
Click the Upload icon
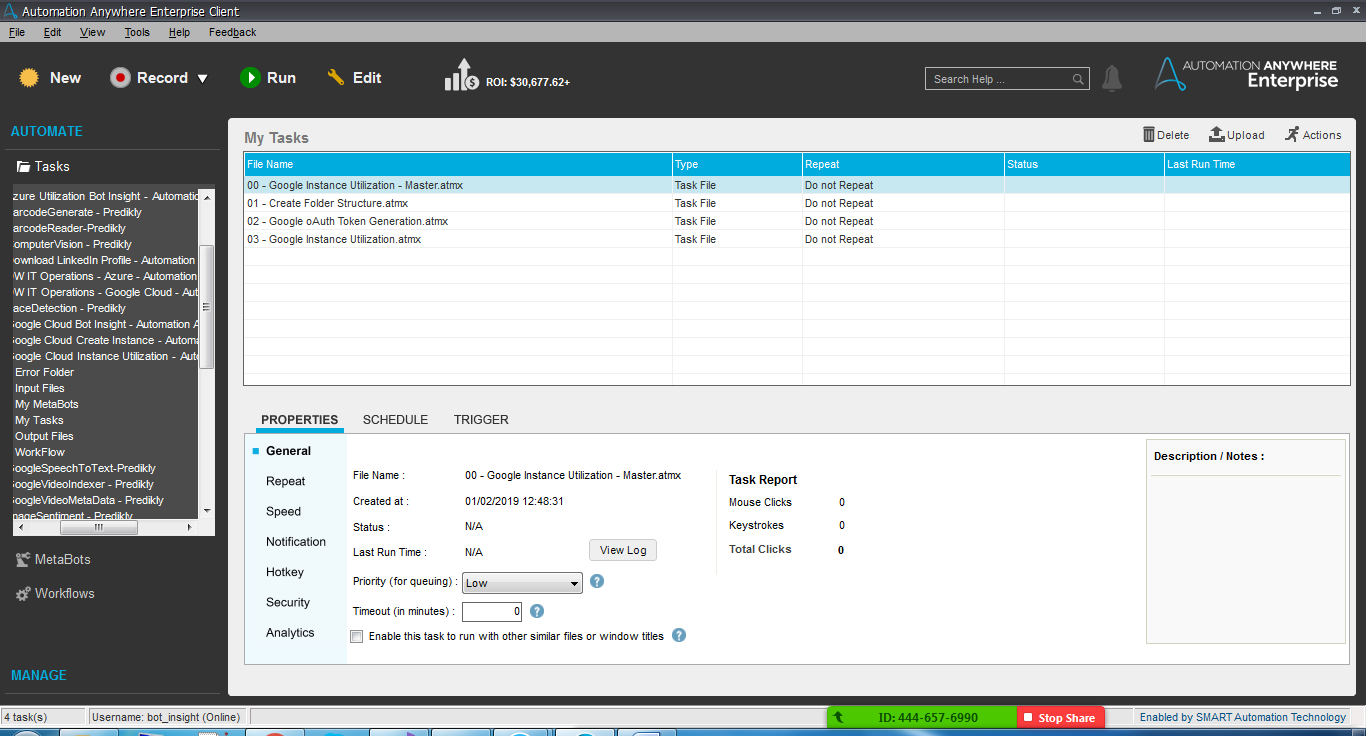[1217, 135]
